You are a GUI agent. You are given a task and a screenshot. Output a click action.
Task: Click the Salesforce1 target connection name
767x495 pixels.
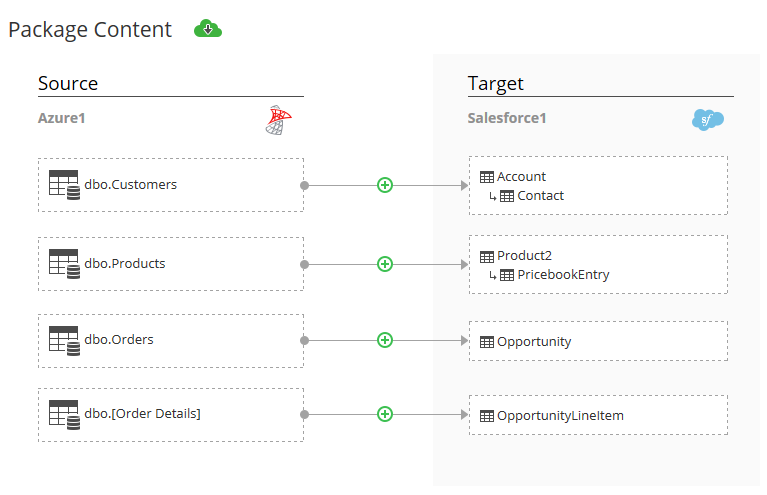click(x=507, y=118)
